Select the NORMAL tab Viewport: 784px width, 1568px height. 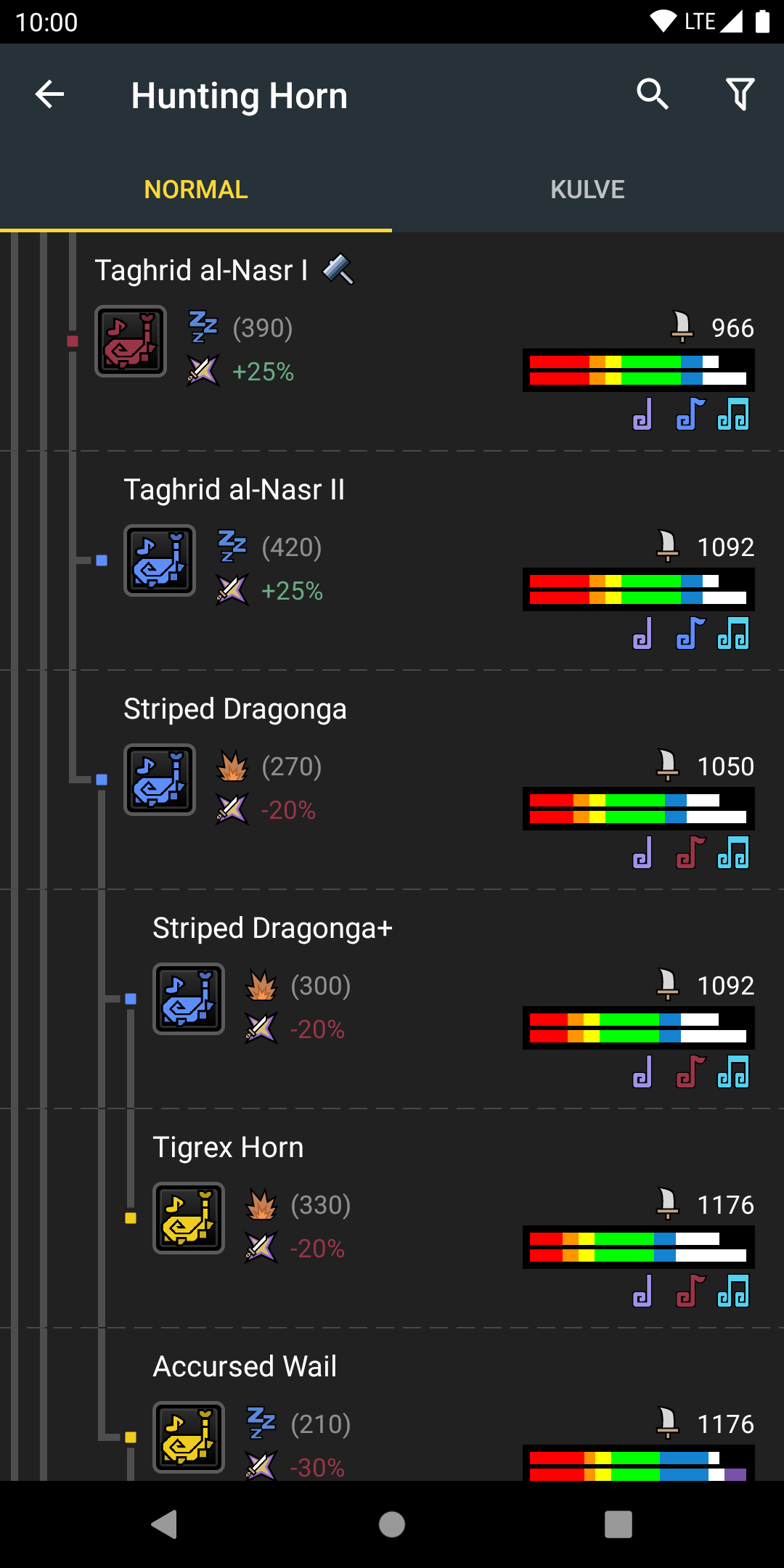coord(196,189)
